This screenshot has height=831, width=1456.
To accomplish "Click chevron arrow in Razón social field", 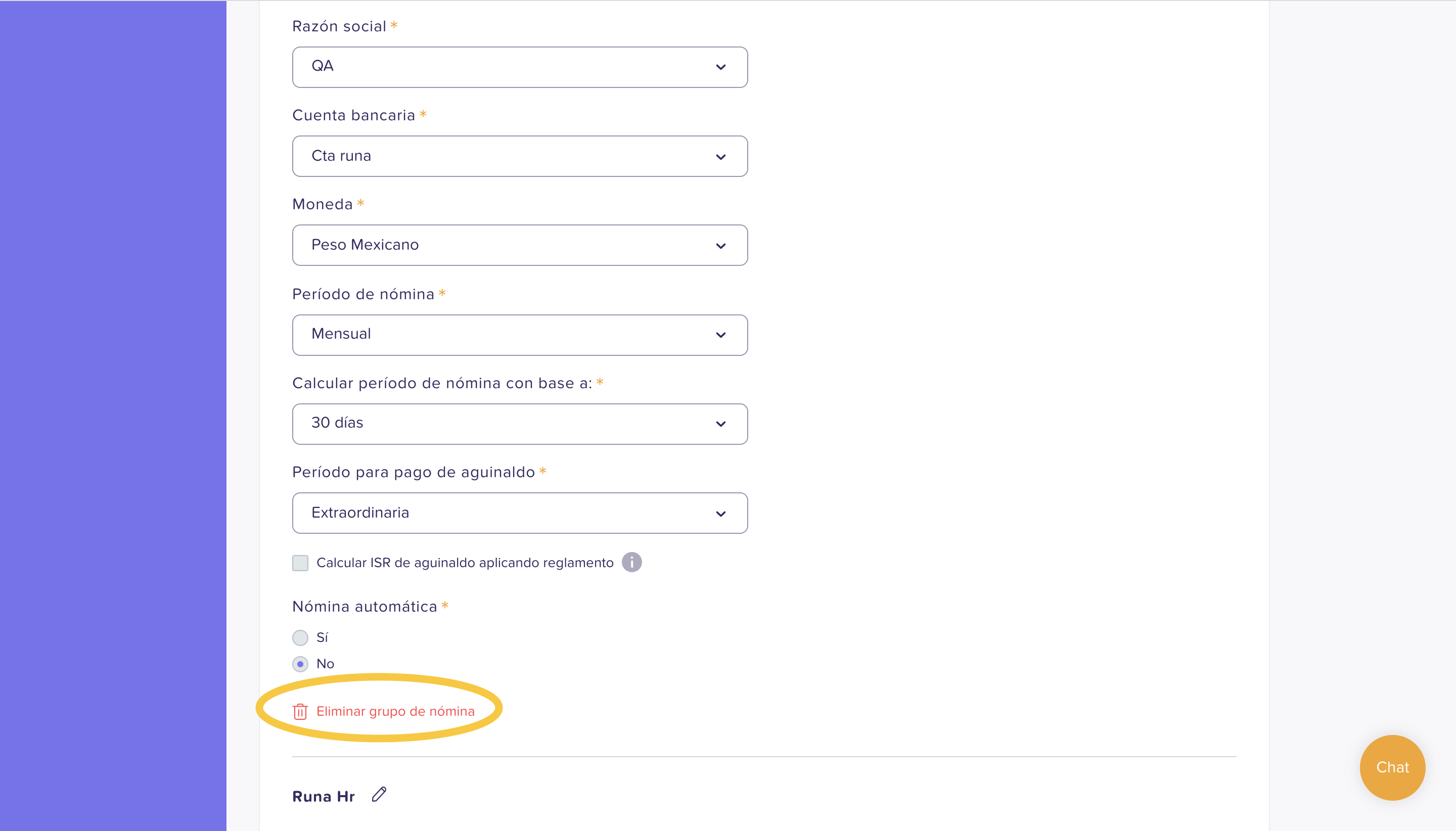I will click(721, 67).
